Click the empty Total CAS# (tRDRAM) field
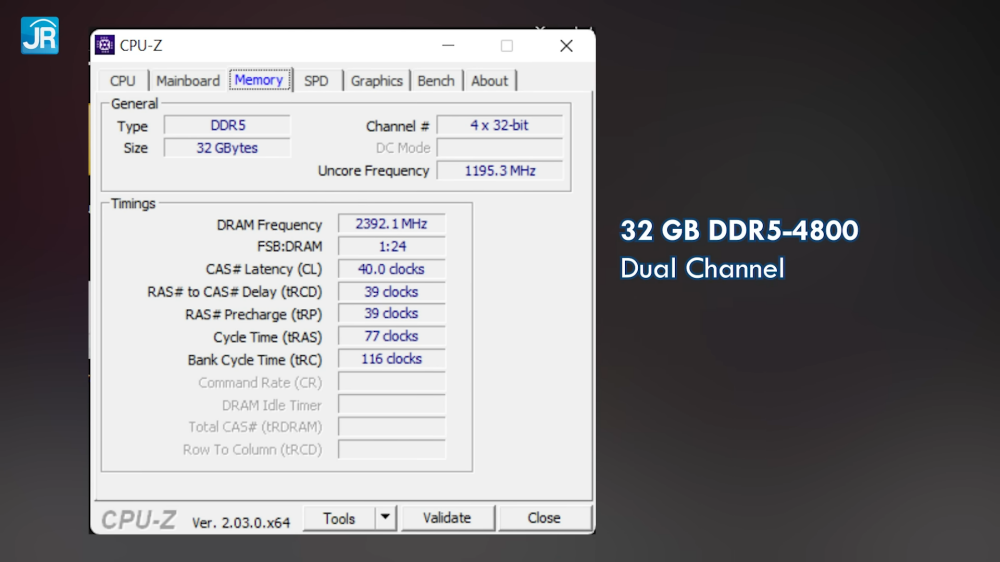Image resolution: width=1000 pixels, height=562 pixels. 392,427
